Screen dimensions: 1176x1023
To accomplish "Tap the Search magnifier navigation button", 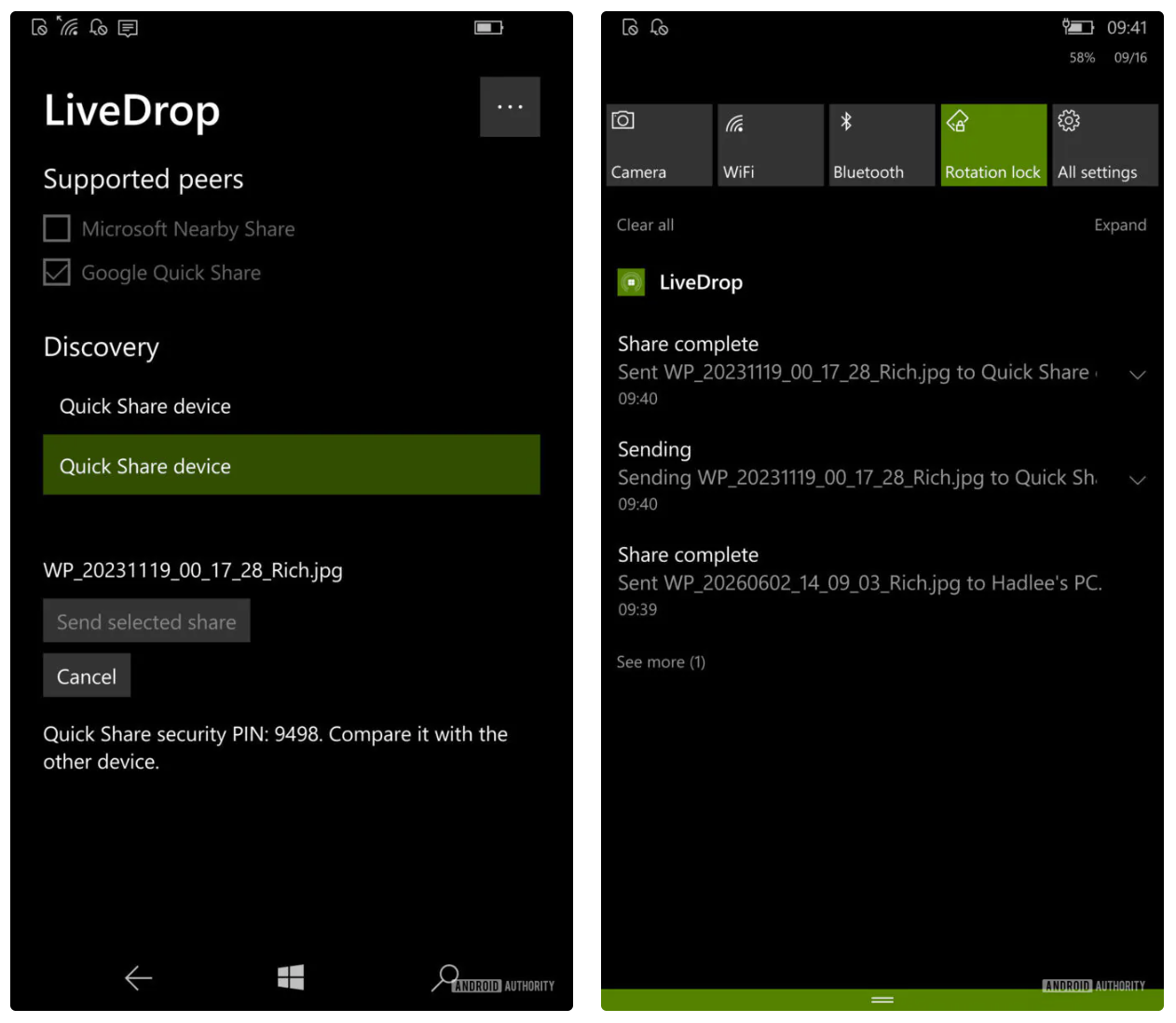I will pos(445,977).
